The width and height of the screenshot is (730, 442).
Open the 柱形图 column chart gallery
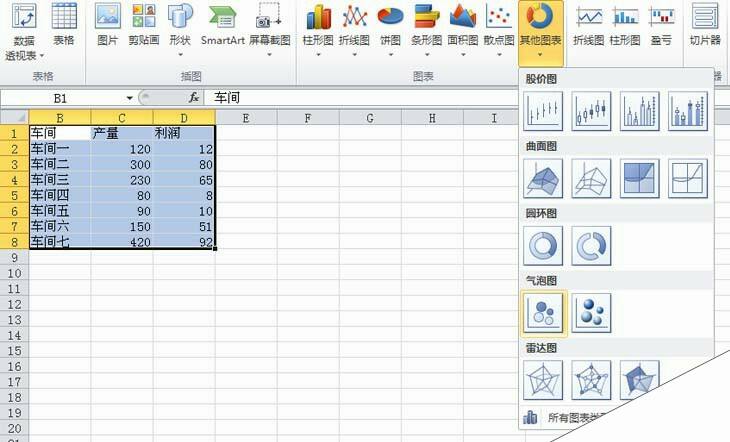click(x=318, y=29)
